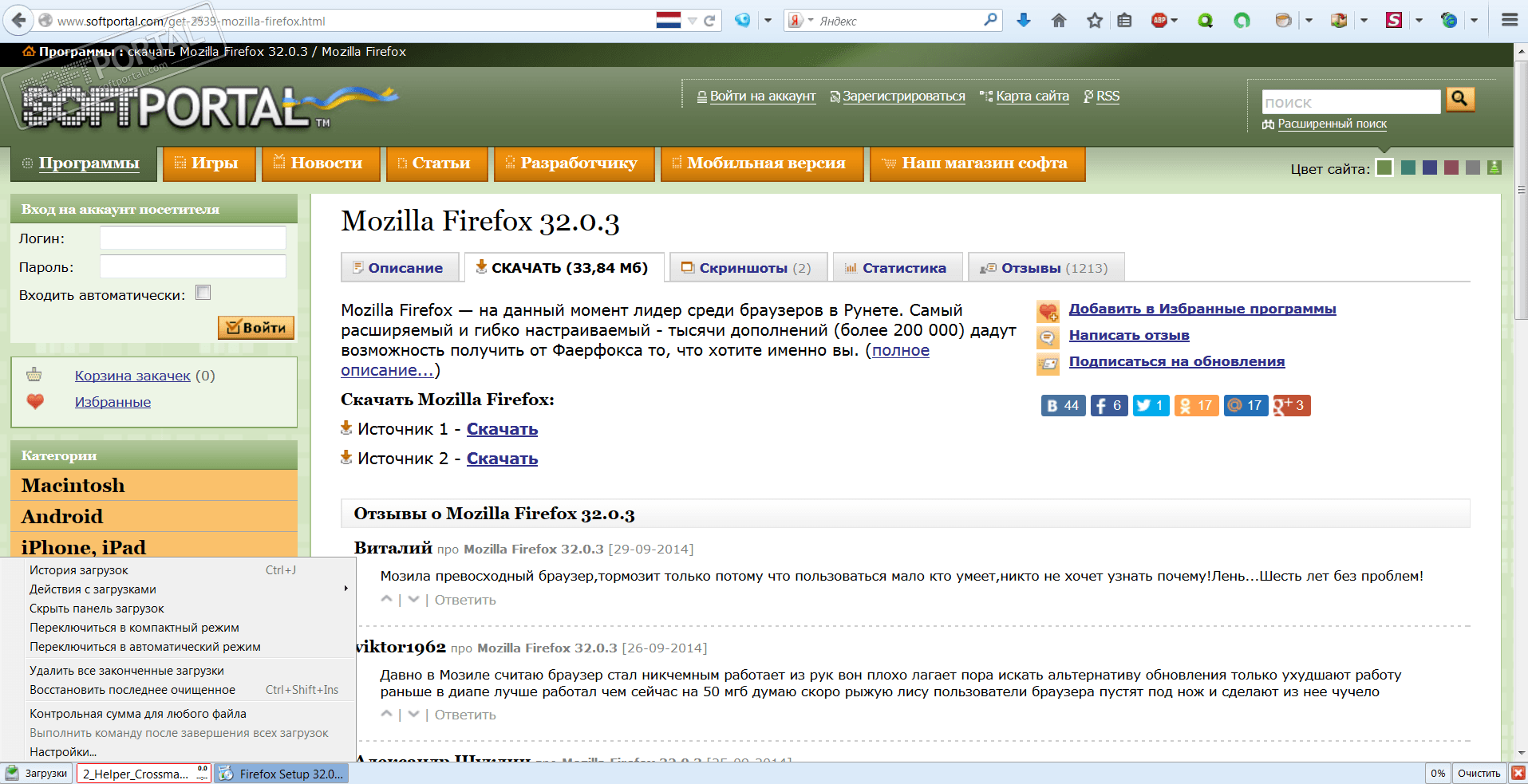Open the browser Downloads arrow icon

pyautogui.click(x=1023, y=20)
